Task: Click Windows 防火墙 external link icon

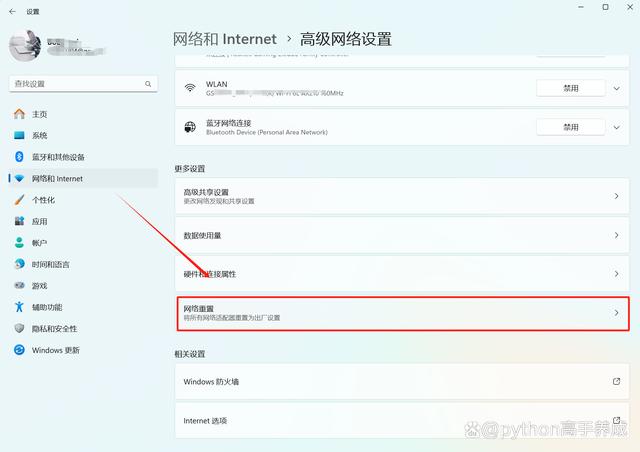Action: tap(616, 381)
